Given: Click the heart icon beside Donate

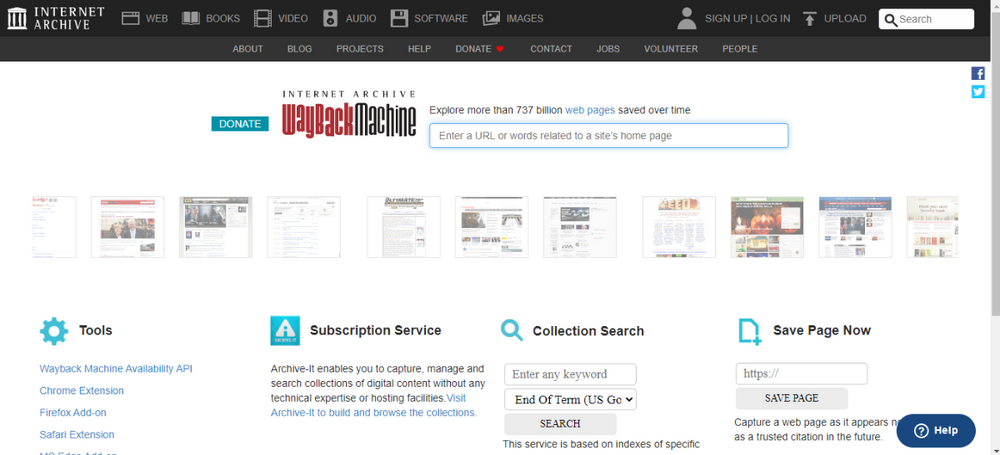Looking at the screenshot, I should coord(500,49).
